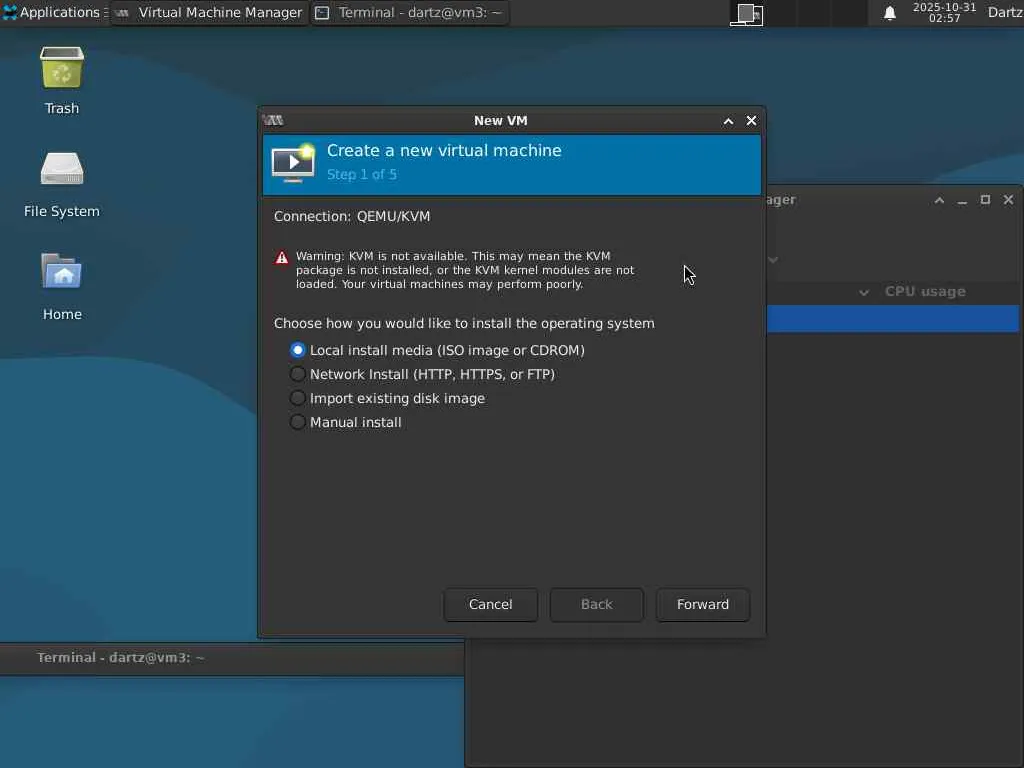Cancel the New VM wizard
Screen dimensions: 1024x768
pyautogui.click(x=490, y=605)
